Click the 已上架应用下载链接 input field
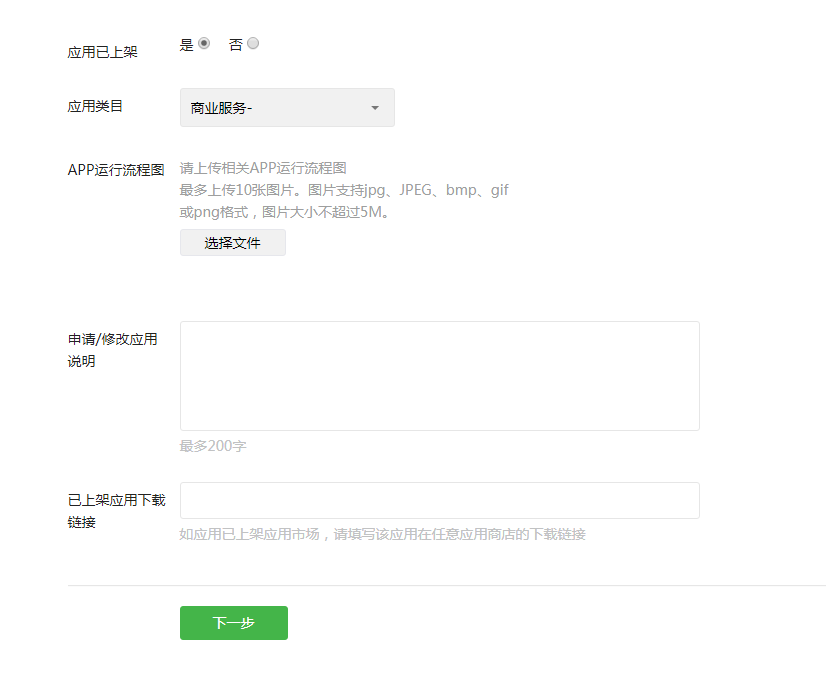 439,500
